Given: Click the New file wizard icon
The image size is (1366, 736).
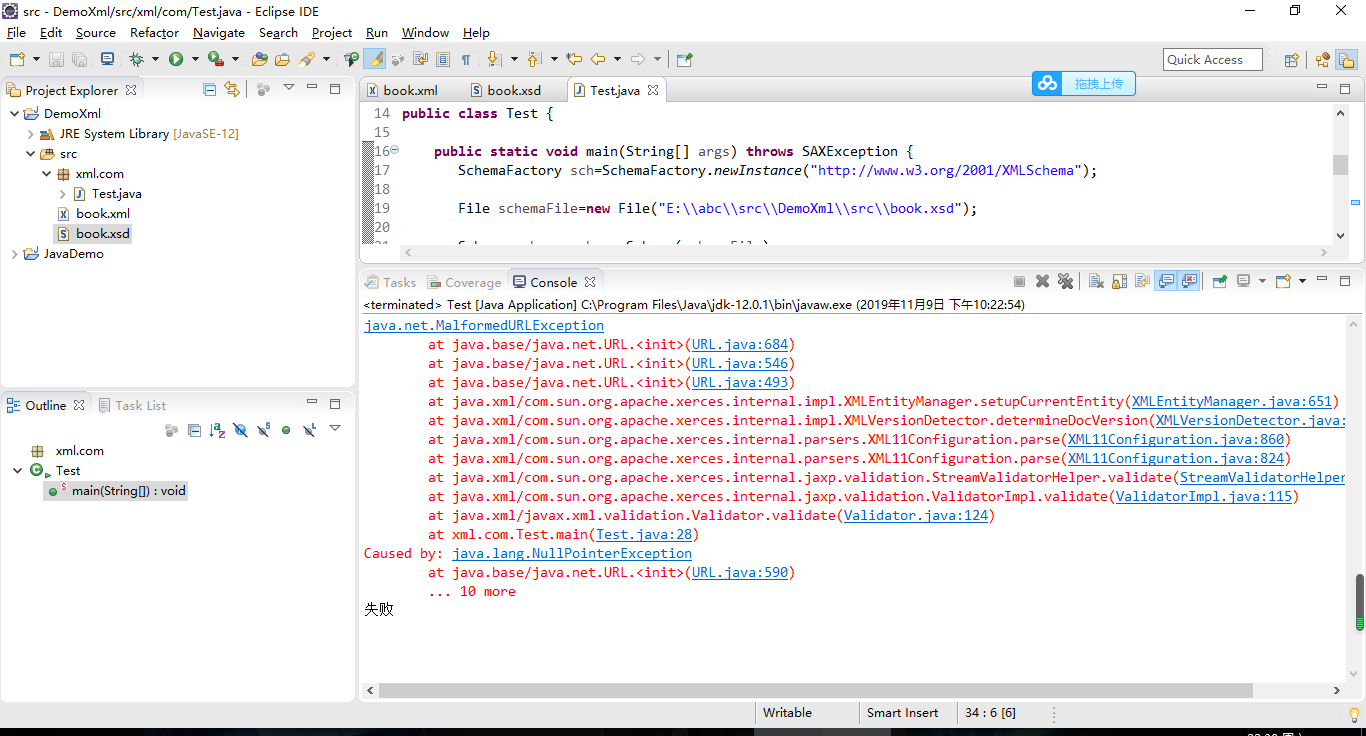Looking at the screenshot, I should [x=17, y=60].
